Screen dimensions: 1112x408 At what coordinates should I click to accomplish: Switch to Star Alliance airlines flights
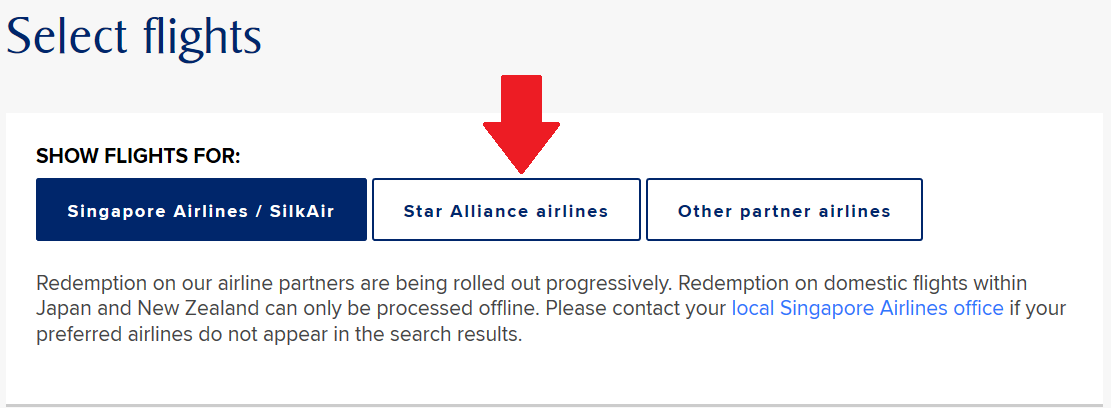(x=506, y=209)
